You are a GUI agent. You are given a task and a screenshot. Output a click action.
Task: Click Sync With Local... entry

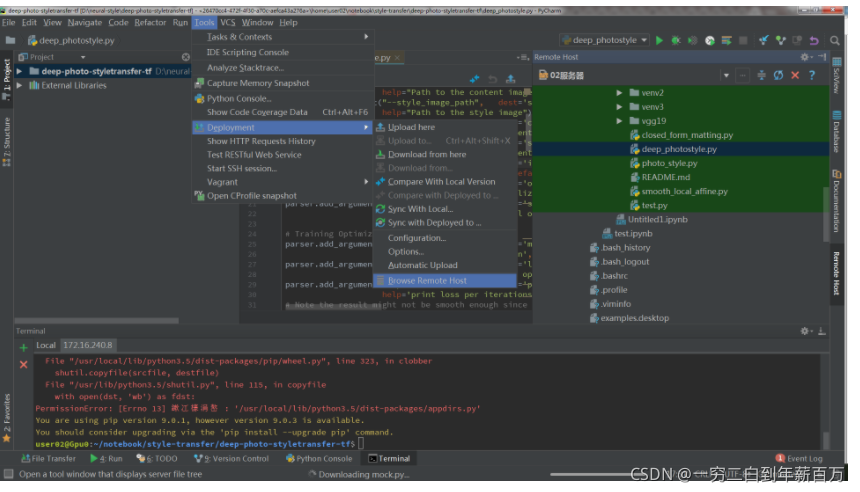click(445, 209)
